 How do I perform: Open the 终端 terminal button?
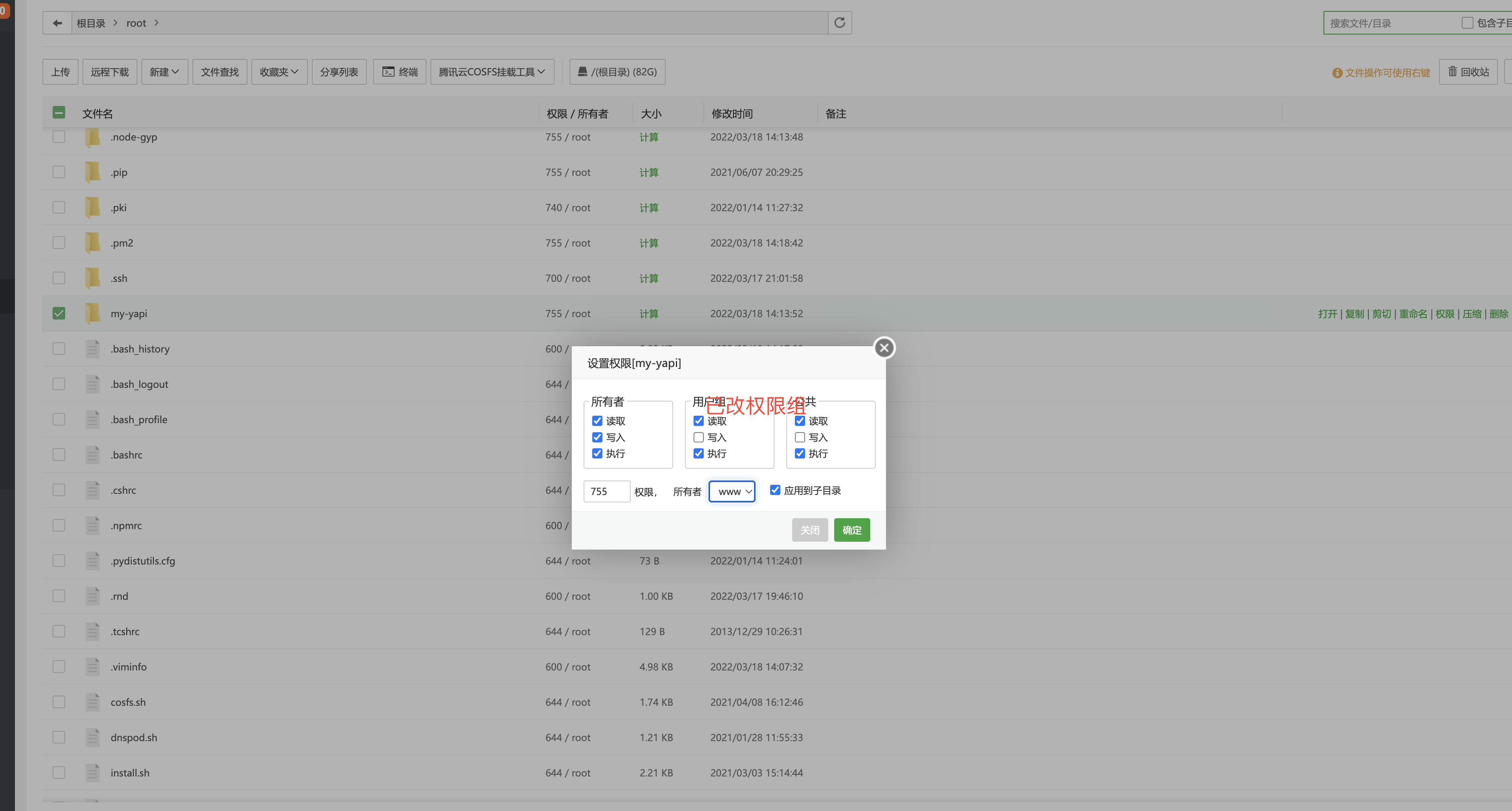(400, 71)
